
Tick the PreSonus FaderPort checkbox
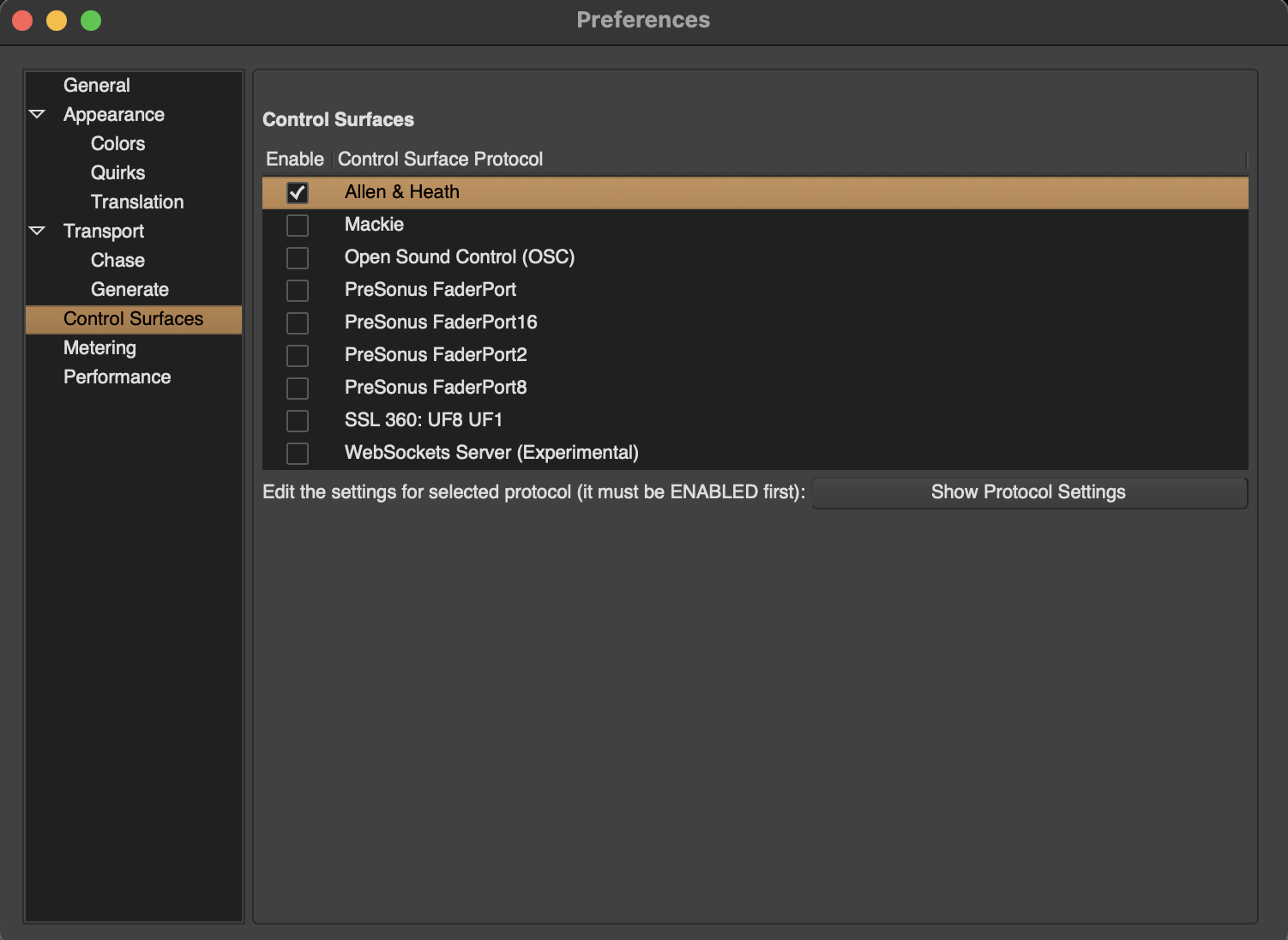298,291
